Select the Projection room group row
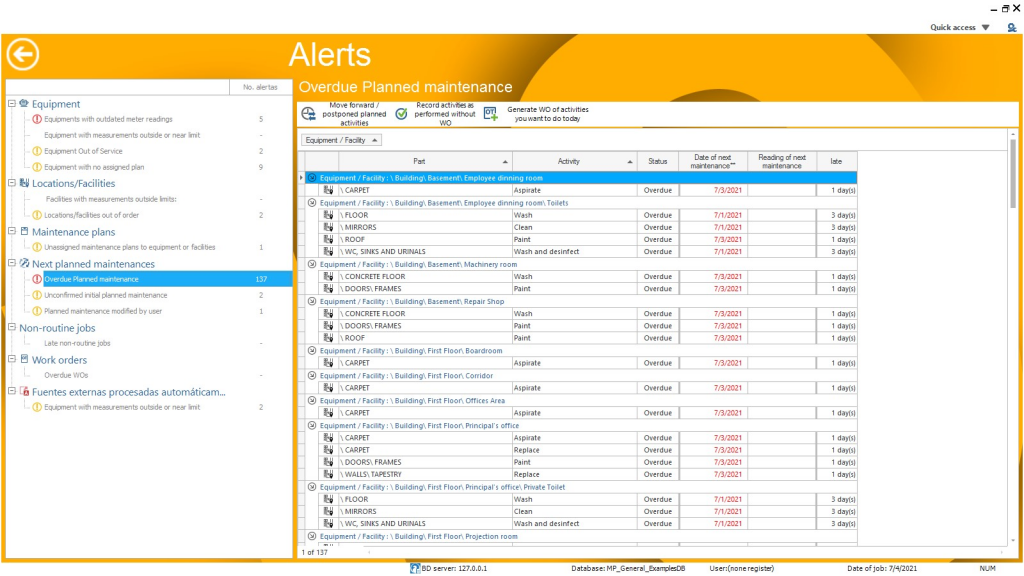The image size is (1024, 576). (581, 536)
